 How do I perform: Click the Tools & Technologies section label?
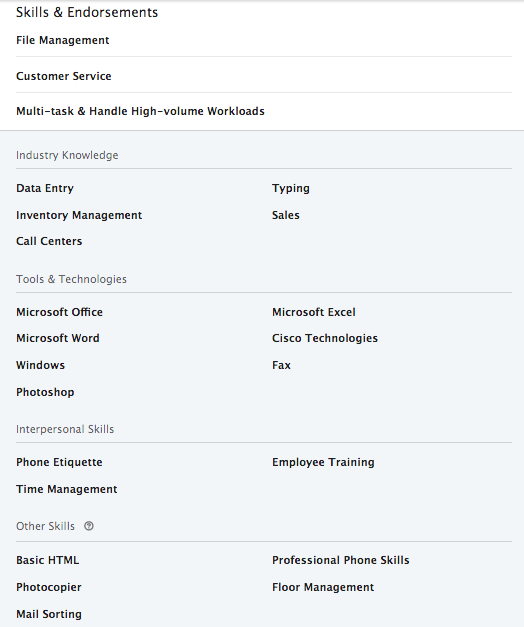(x=71, y=279)
